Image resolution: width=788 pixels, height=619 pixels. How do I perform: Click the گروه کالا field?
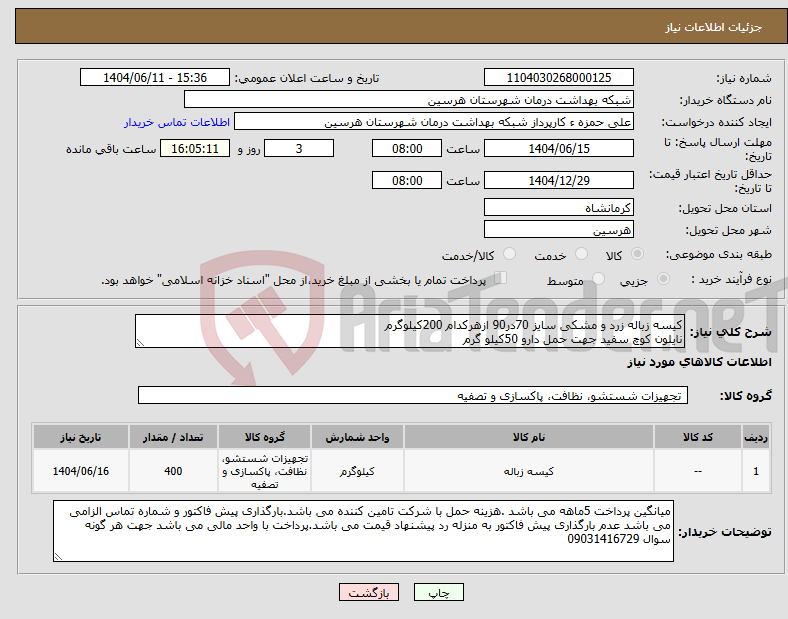[413, 395]
